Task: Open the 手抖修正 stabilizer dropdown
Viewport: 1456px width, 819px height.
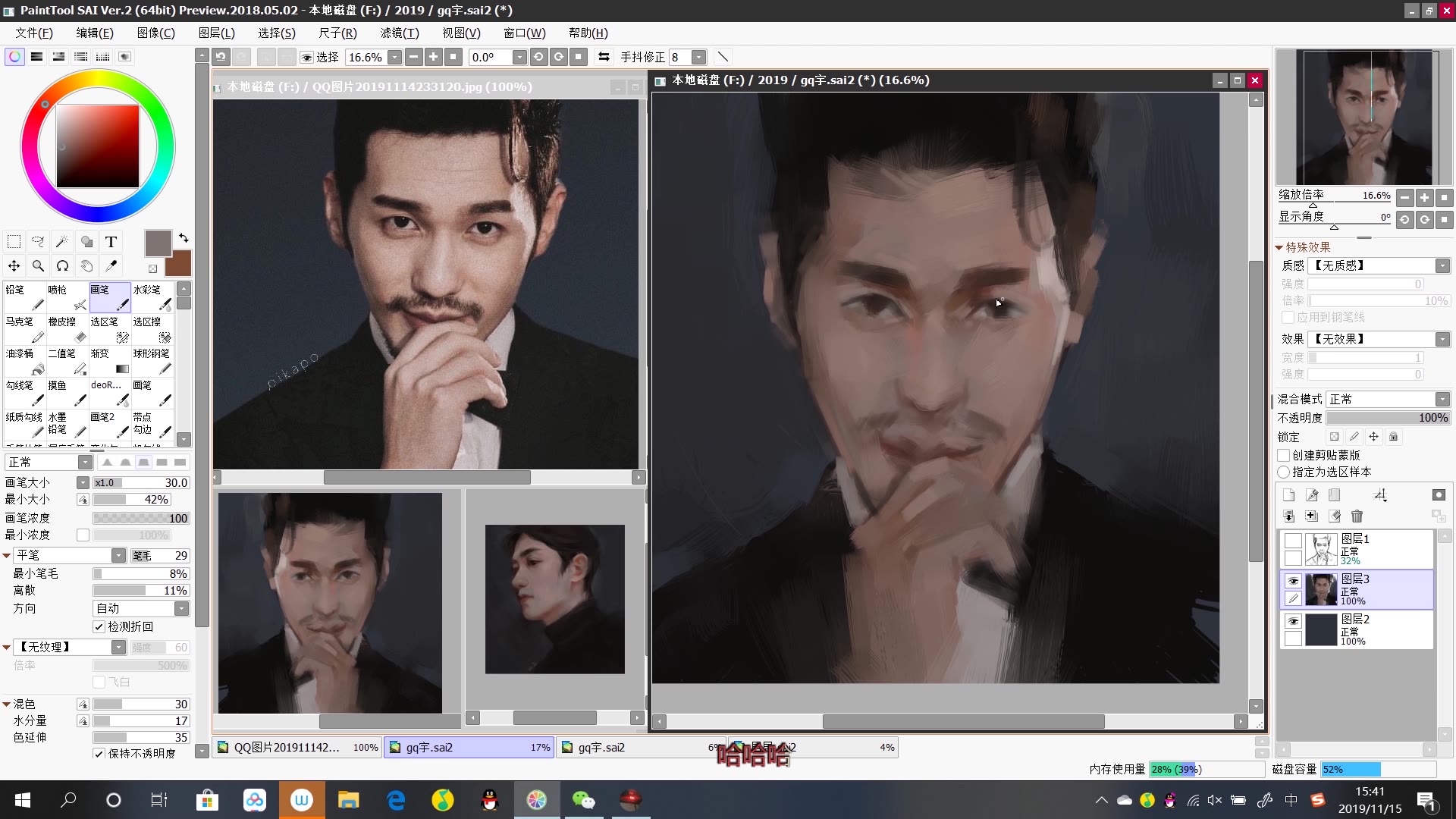Action: [x=699, y=57]
